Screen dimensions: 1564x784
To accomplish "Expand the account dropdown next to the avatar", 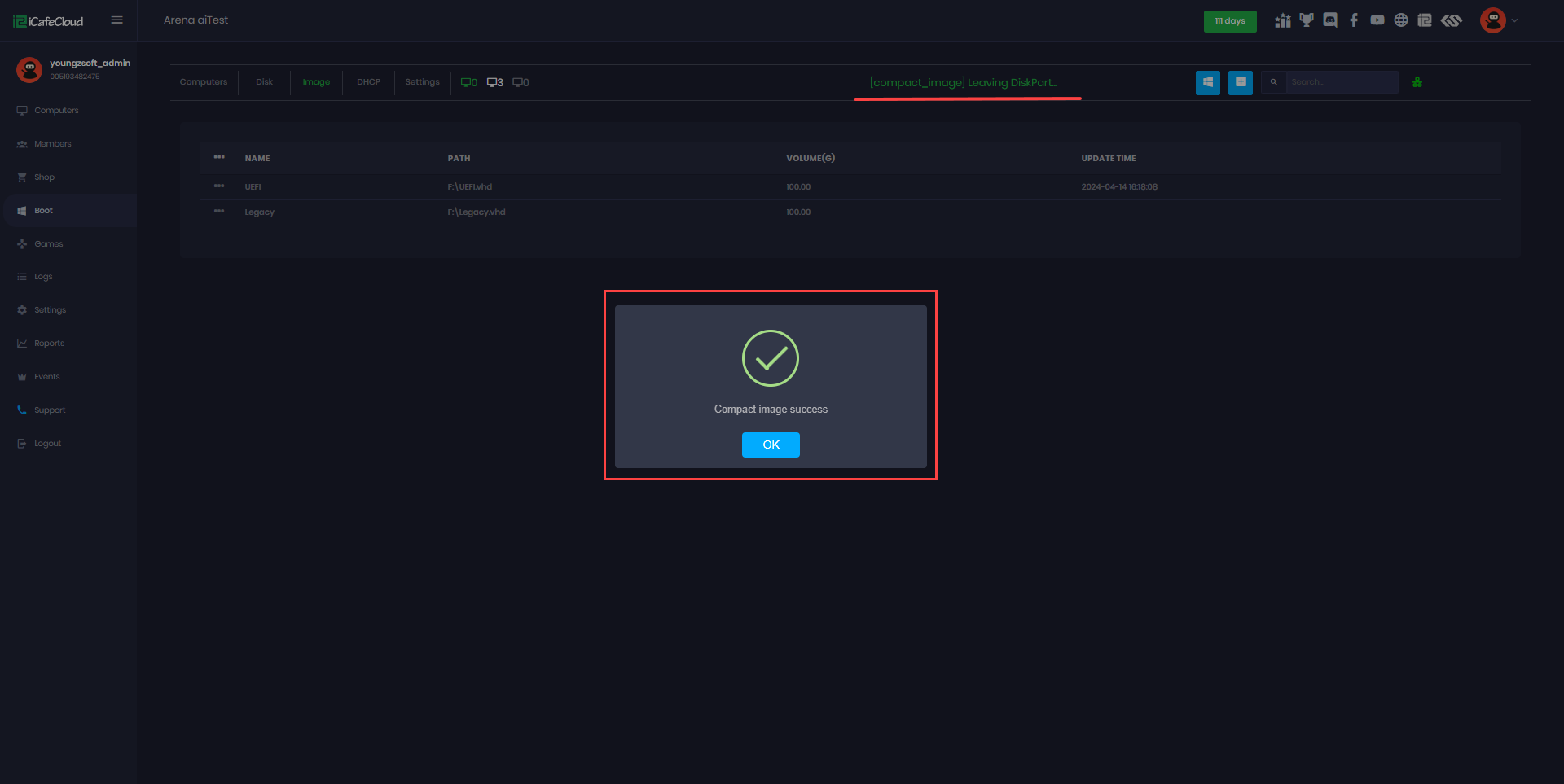I will [x=1515, y=20].
